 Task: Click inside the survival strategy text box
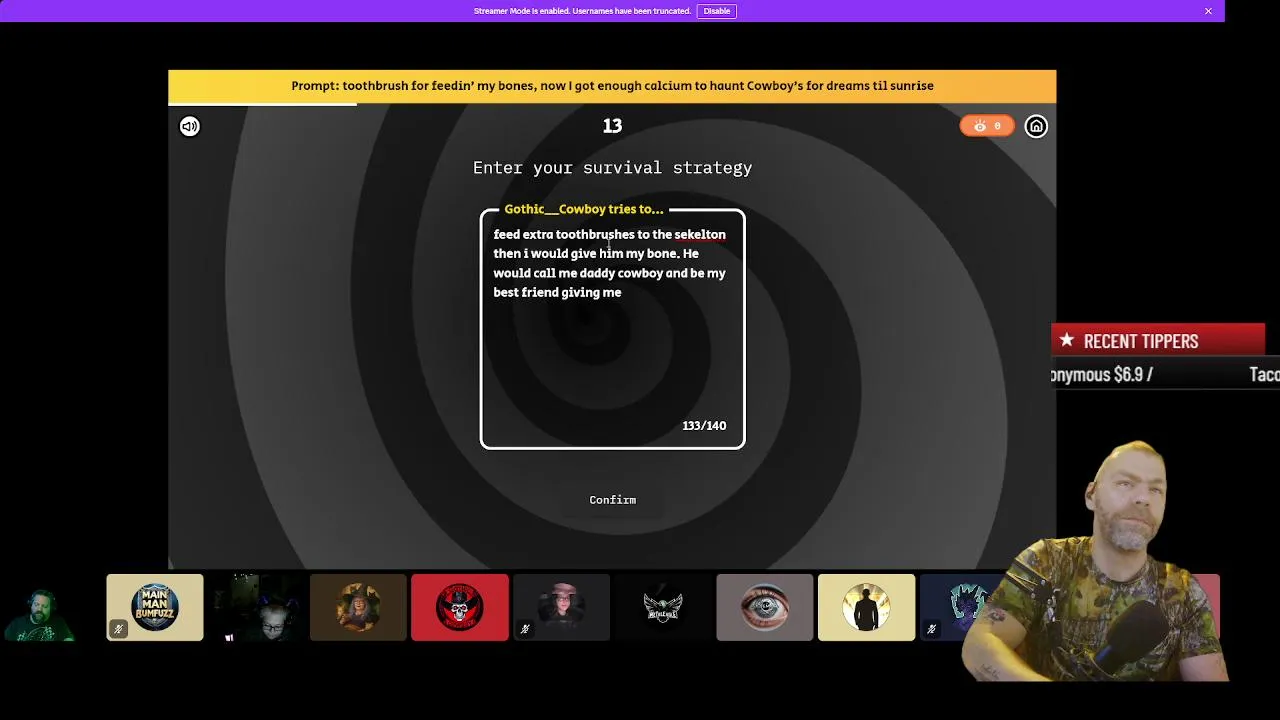tap(612, 330)
